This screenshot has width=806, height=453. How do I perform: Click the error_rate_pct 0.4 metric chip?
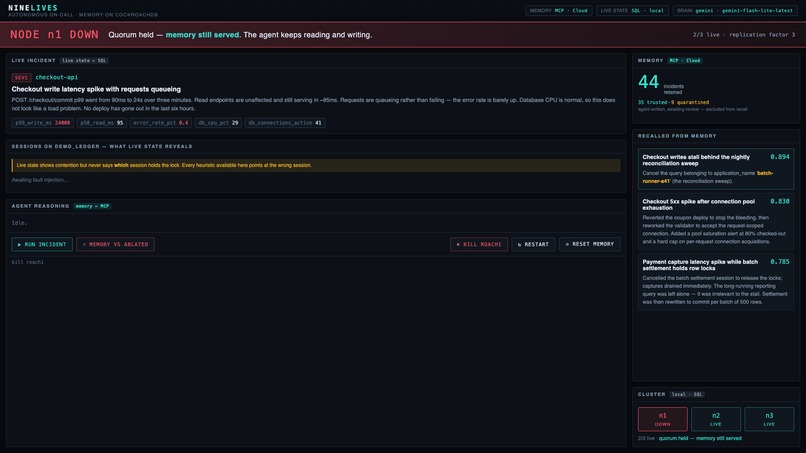[160, 123]
